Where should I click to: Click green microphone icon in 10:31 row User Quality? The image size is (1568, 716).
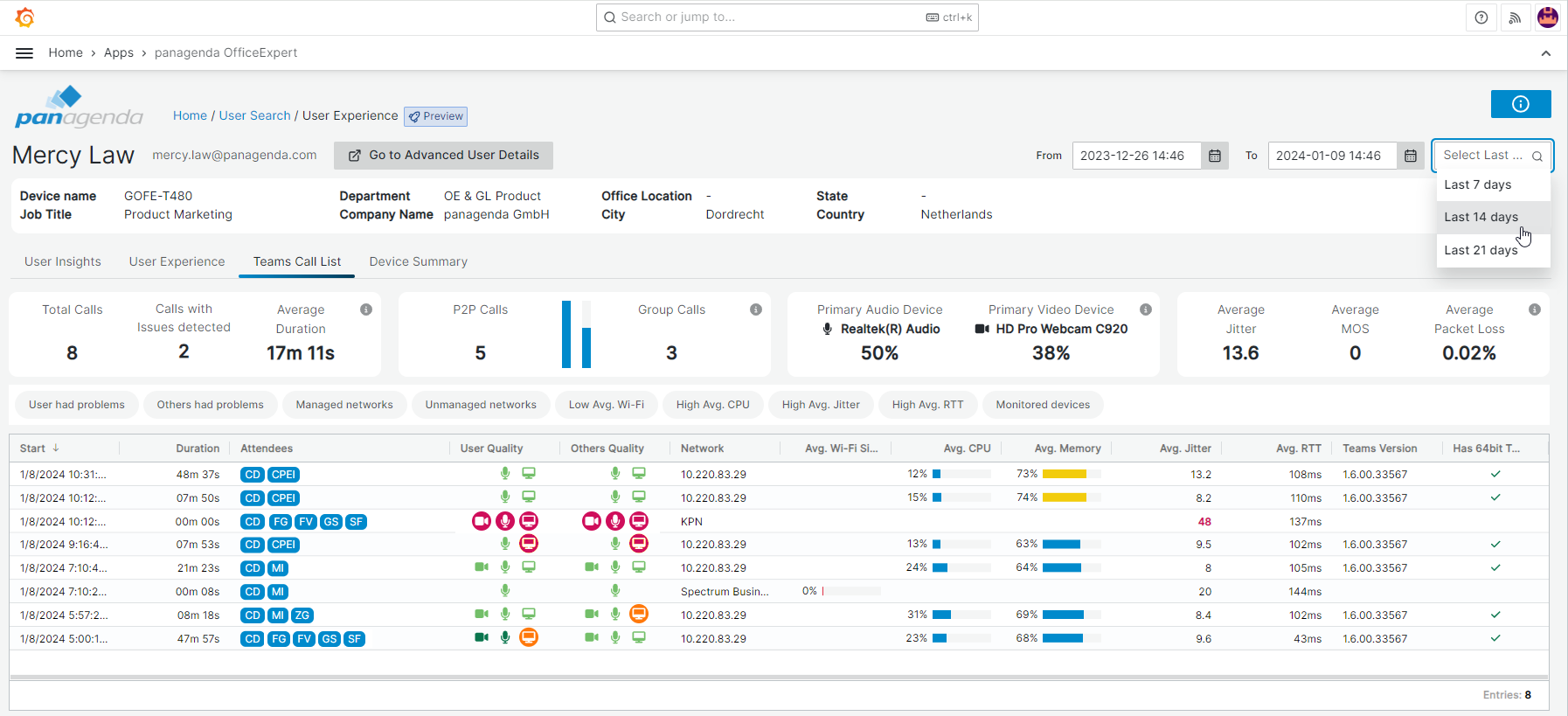[x=505, y=473]
